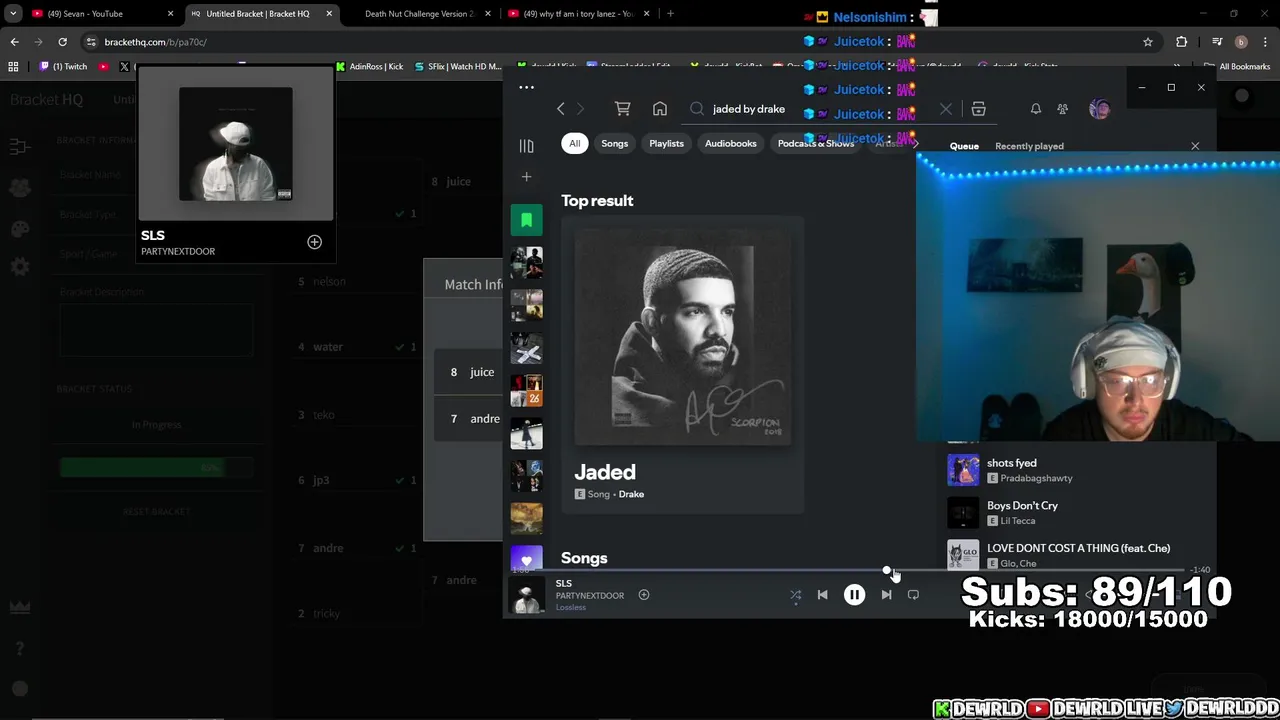Click the now-playing album thumbnail
Screen dimensions: 1280x720
click(527, 595)
